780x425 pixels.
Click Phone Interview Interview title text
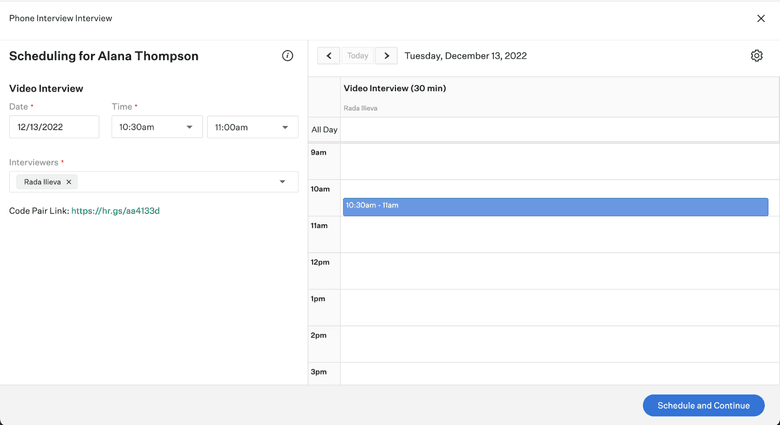click(61, 18)
